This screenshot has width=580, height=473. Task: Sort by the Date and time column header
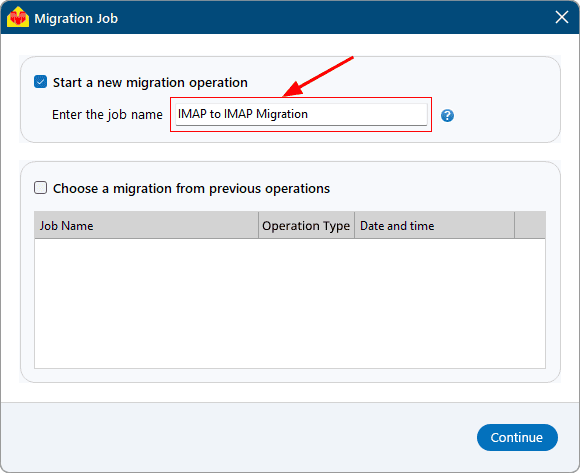[434, 225]
